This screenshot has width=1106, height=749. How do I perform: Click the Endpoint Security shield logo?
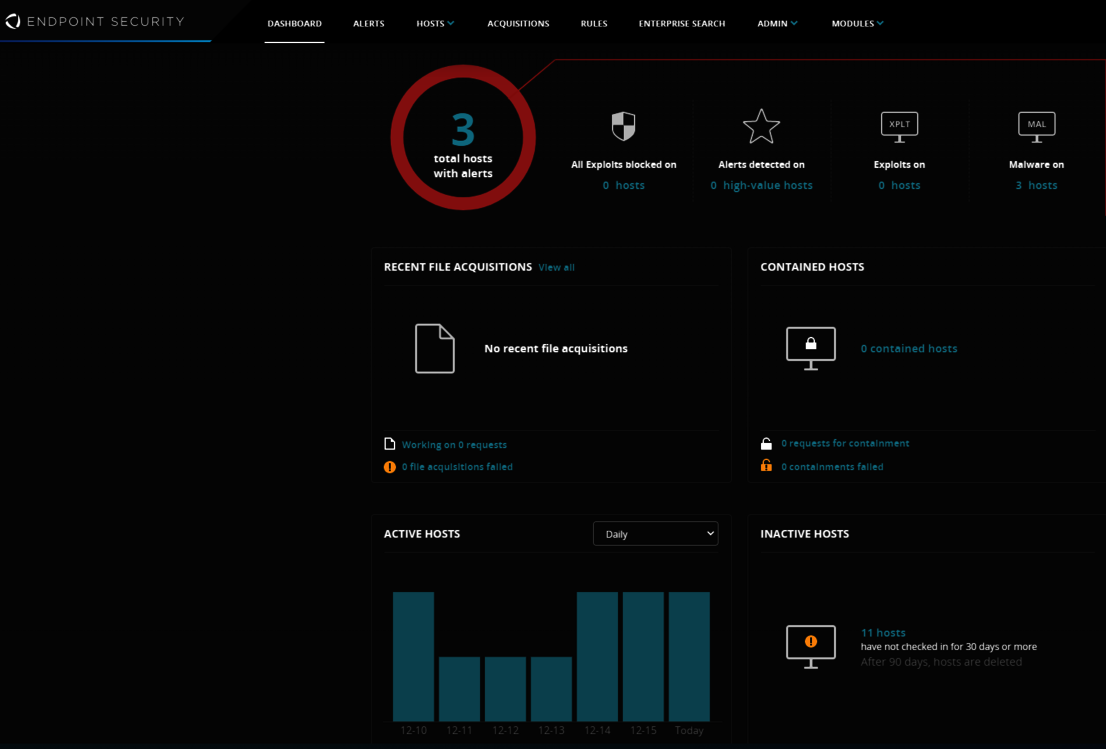(14, 21)
